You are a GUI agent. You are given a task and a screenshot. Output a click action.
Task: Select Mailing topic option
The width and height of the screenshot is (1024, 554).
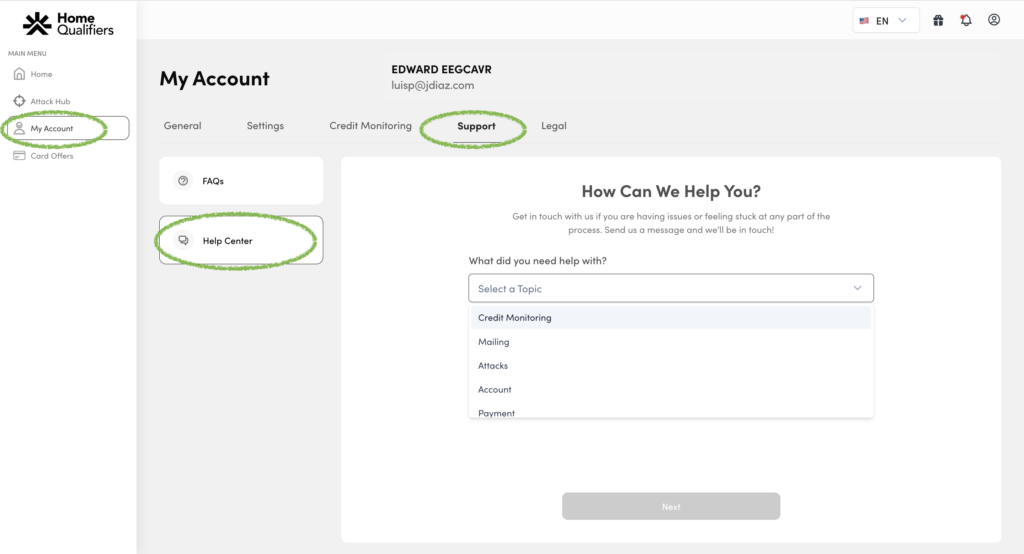494,342
